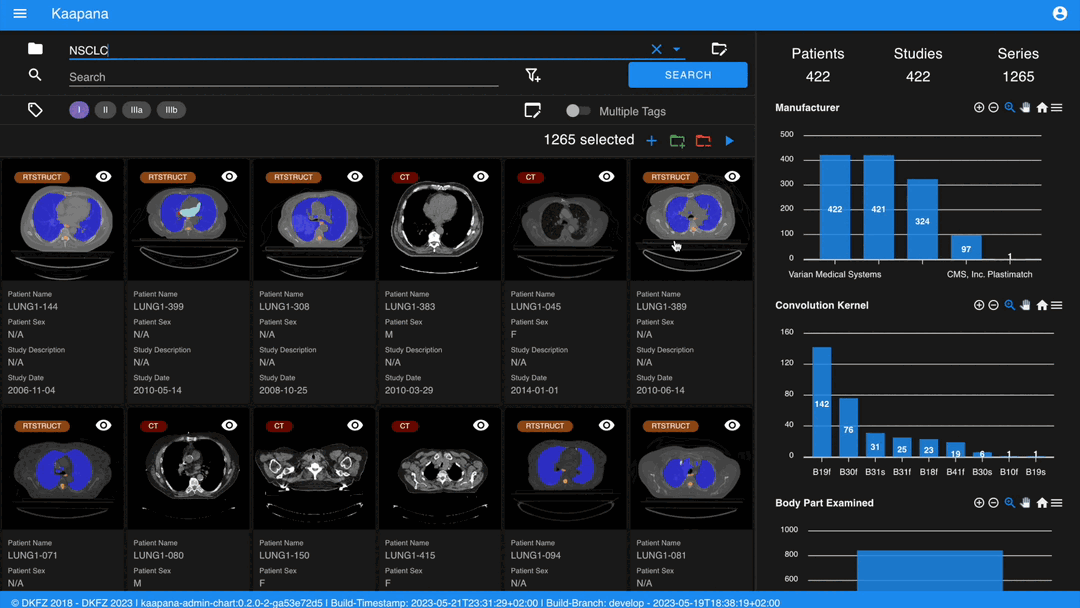Activate pan hand on Convolution Kernel chart

click(x=1026, y=305)
